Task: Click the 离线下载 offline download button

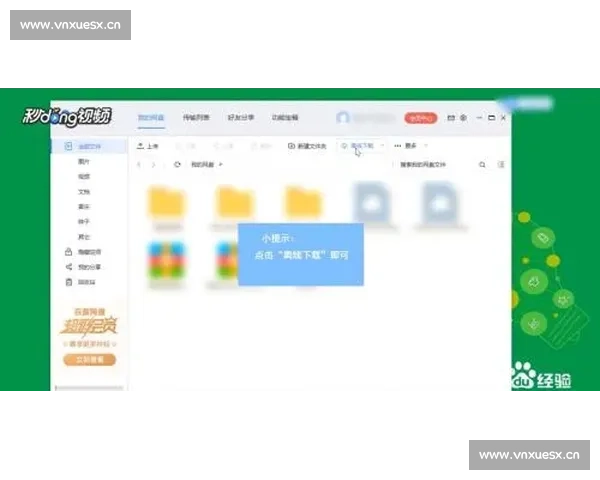Action: pos(358,146)
